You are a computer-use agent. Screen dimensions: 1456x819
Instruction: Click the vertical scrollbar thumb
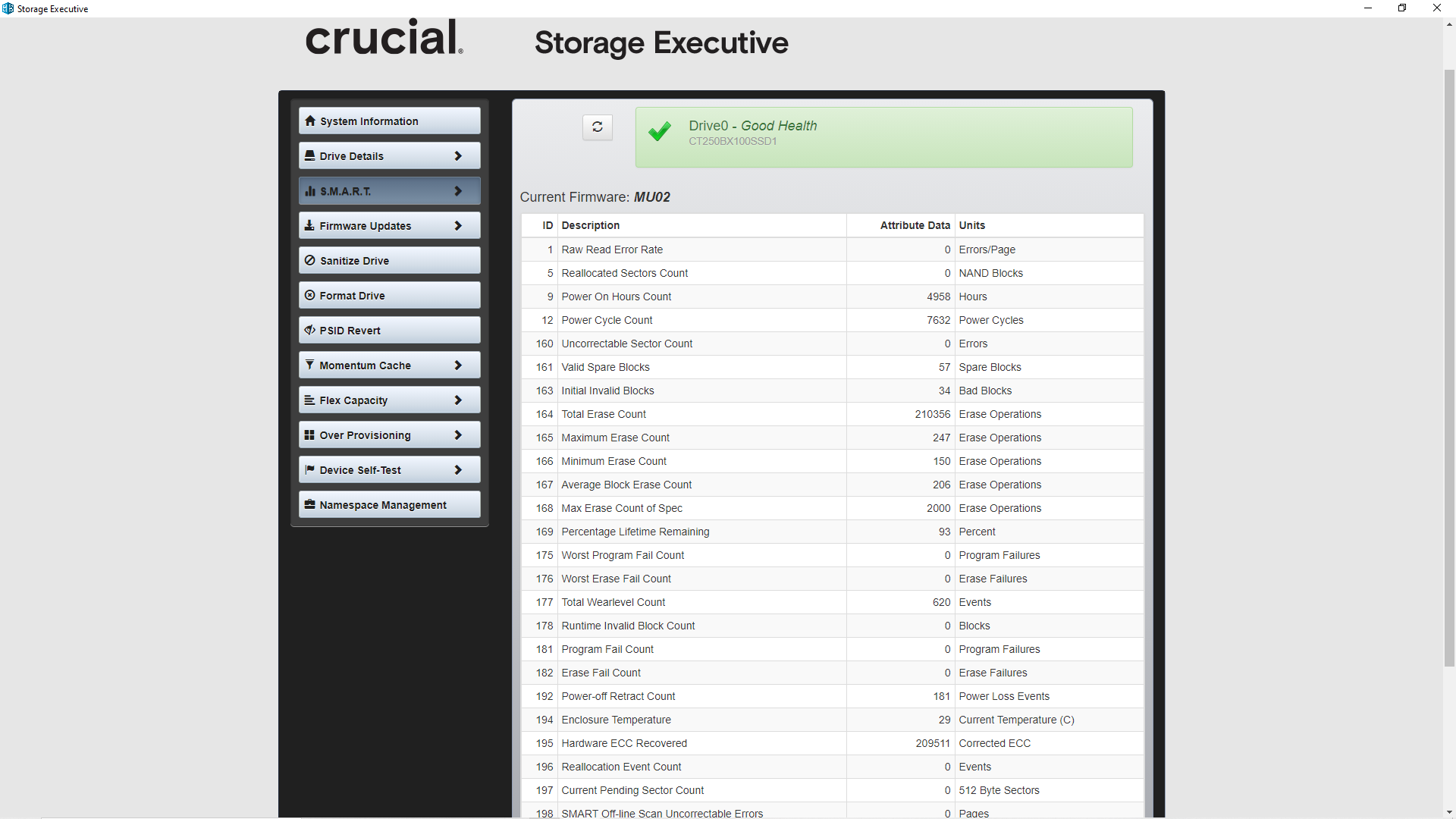(1449, 368)
